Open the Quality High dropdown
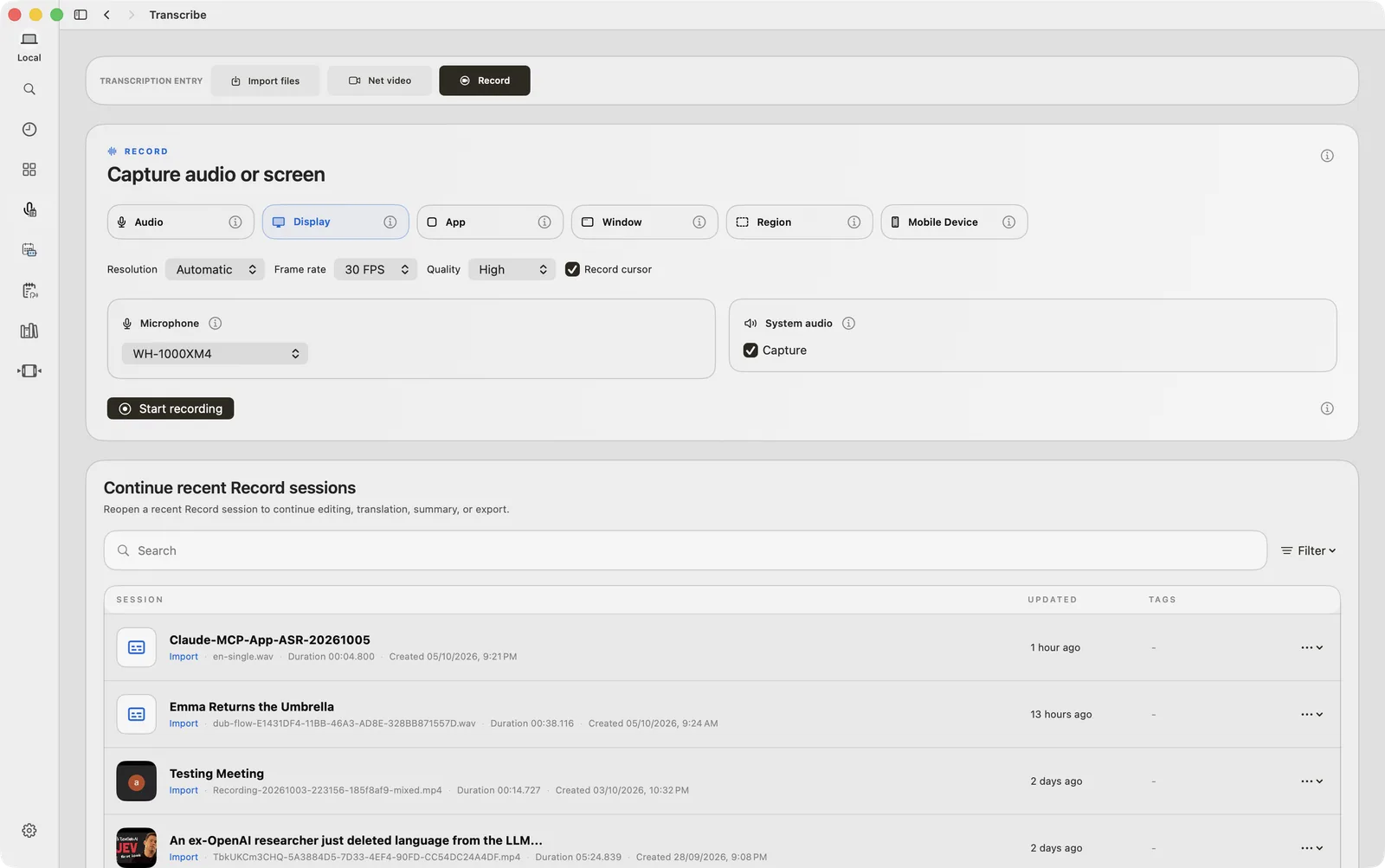1385x868 pixels. coord(512,270)
